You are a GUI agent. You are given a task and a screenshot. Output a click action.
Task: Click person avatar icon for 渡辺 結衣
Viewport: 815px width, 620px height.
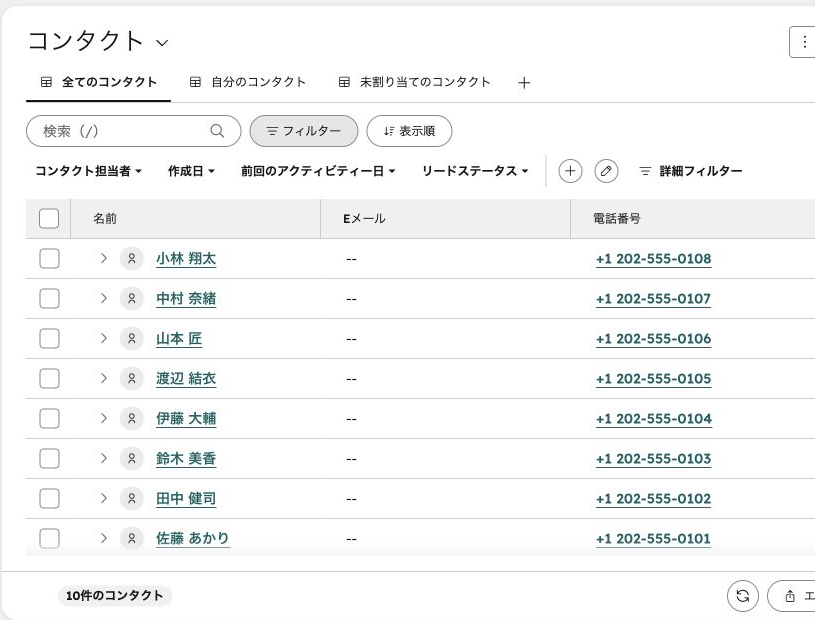(132, 378)
